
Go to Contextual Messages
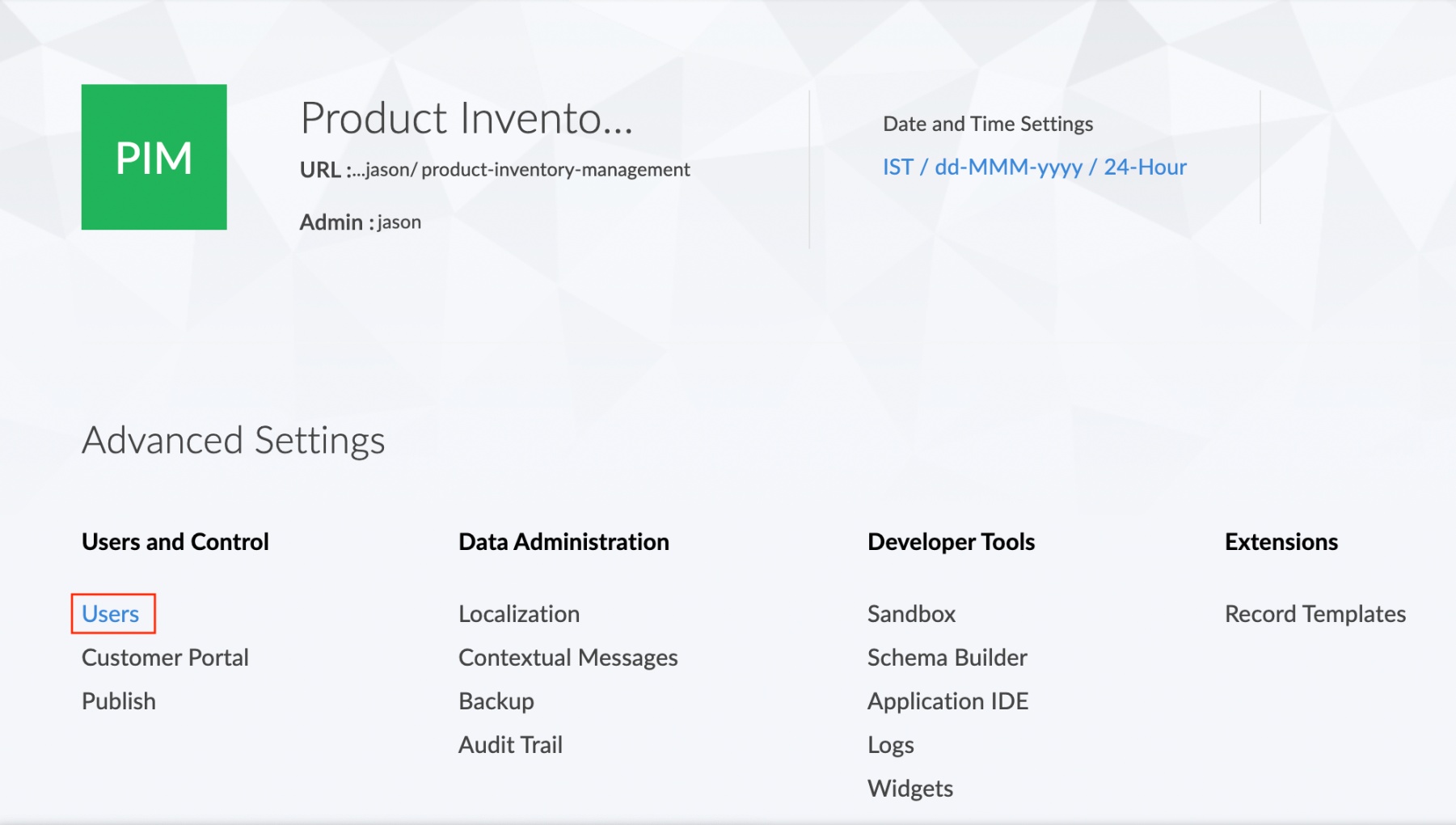(568, 658)
